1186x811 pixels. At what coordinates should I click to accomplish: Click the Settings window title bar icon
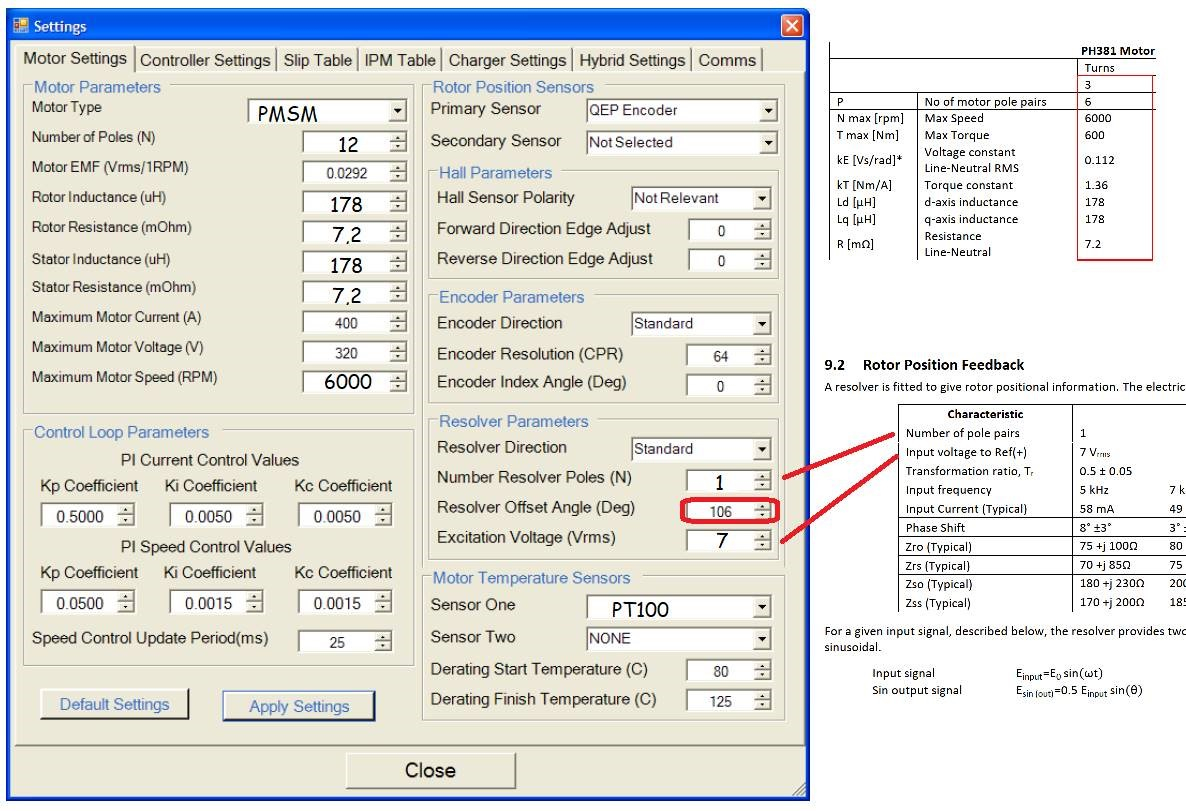coord(21,25)
